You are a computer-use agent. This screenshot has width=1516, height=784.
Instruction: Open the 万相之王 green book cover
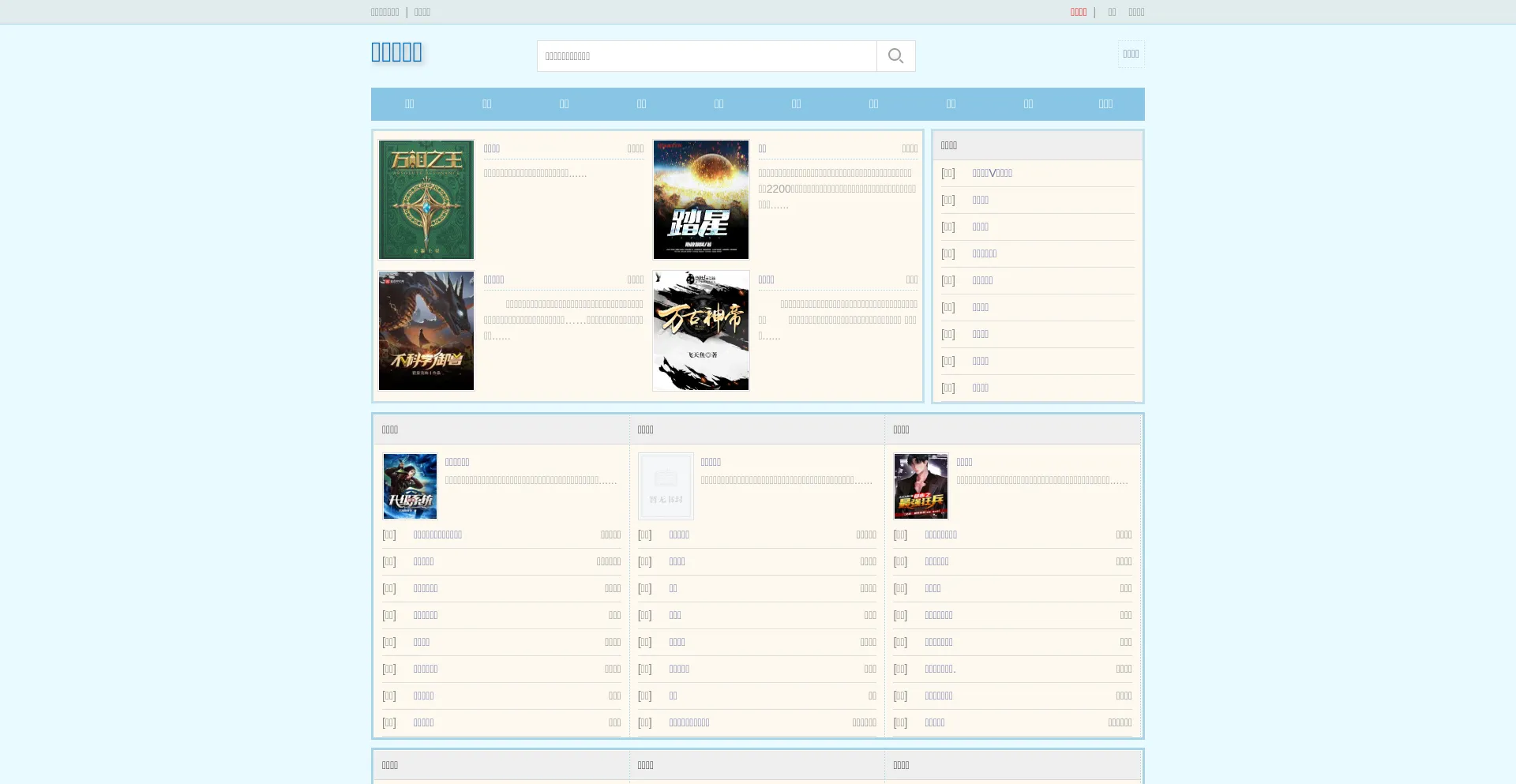(426, 200)
